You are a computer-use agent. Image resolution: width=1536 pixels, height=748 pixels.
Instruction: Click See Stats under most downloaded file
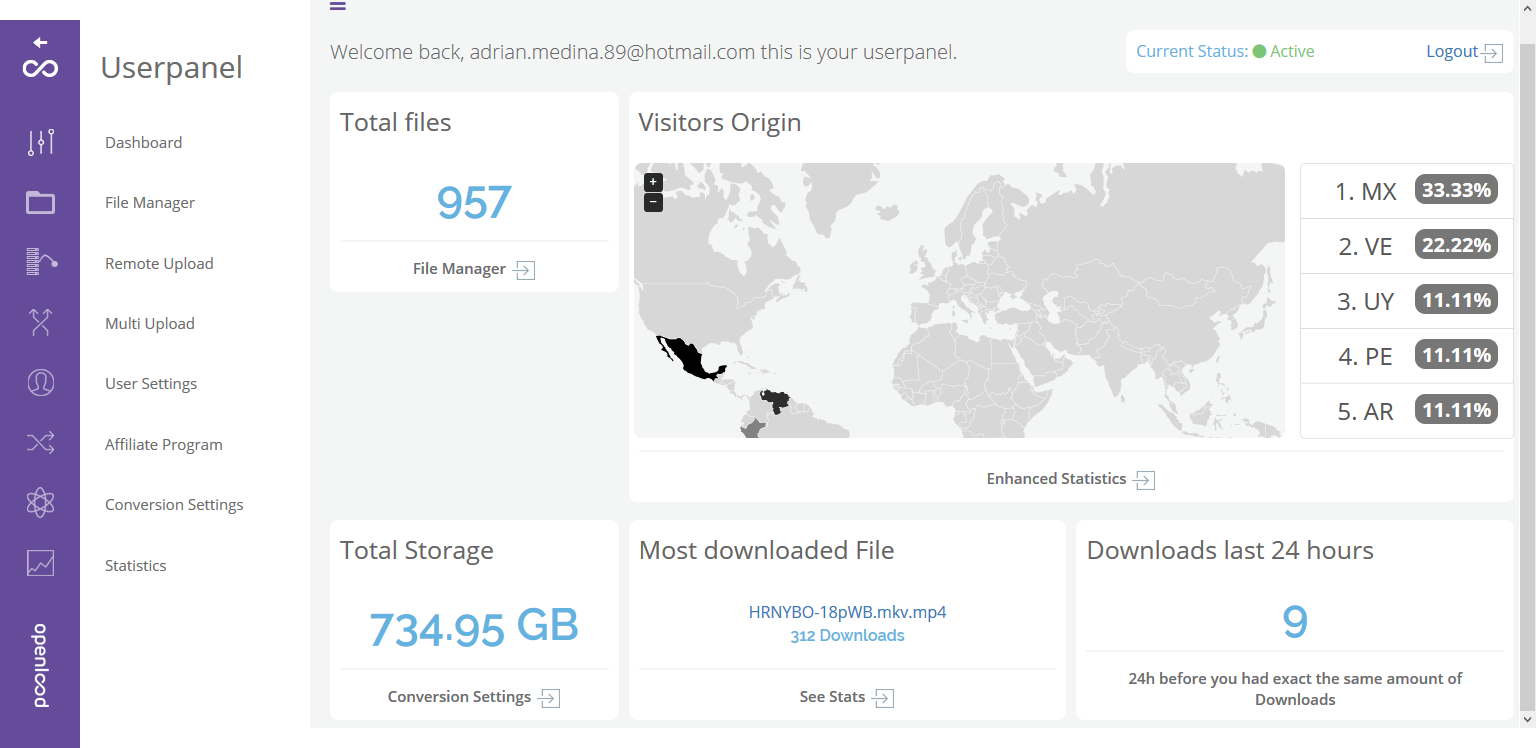[x=845, y=697]
